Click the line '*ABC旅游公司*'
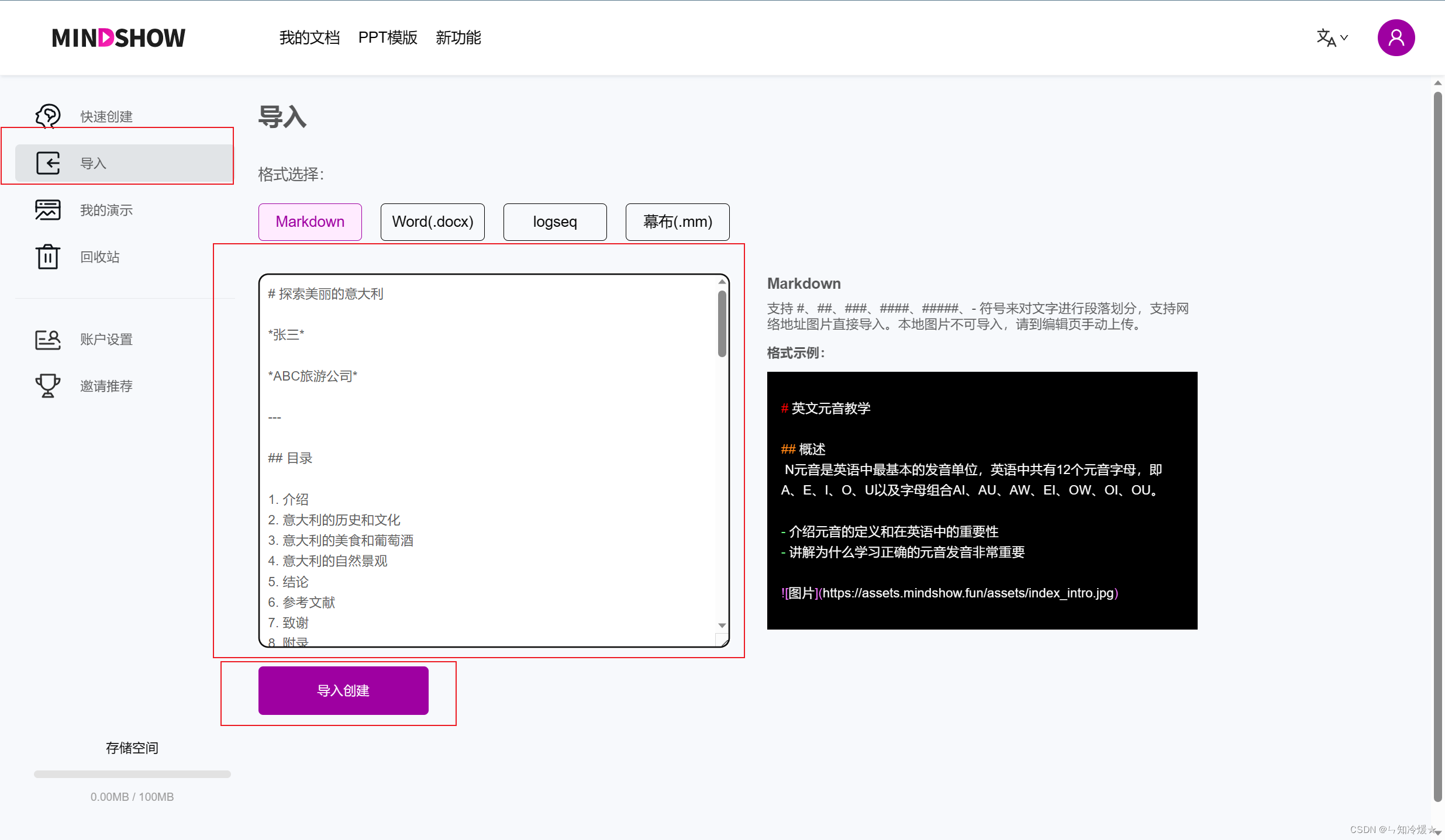The width and height of the screenshot is (1445, 840). (313, 376)
